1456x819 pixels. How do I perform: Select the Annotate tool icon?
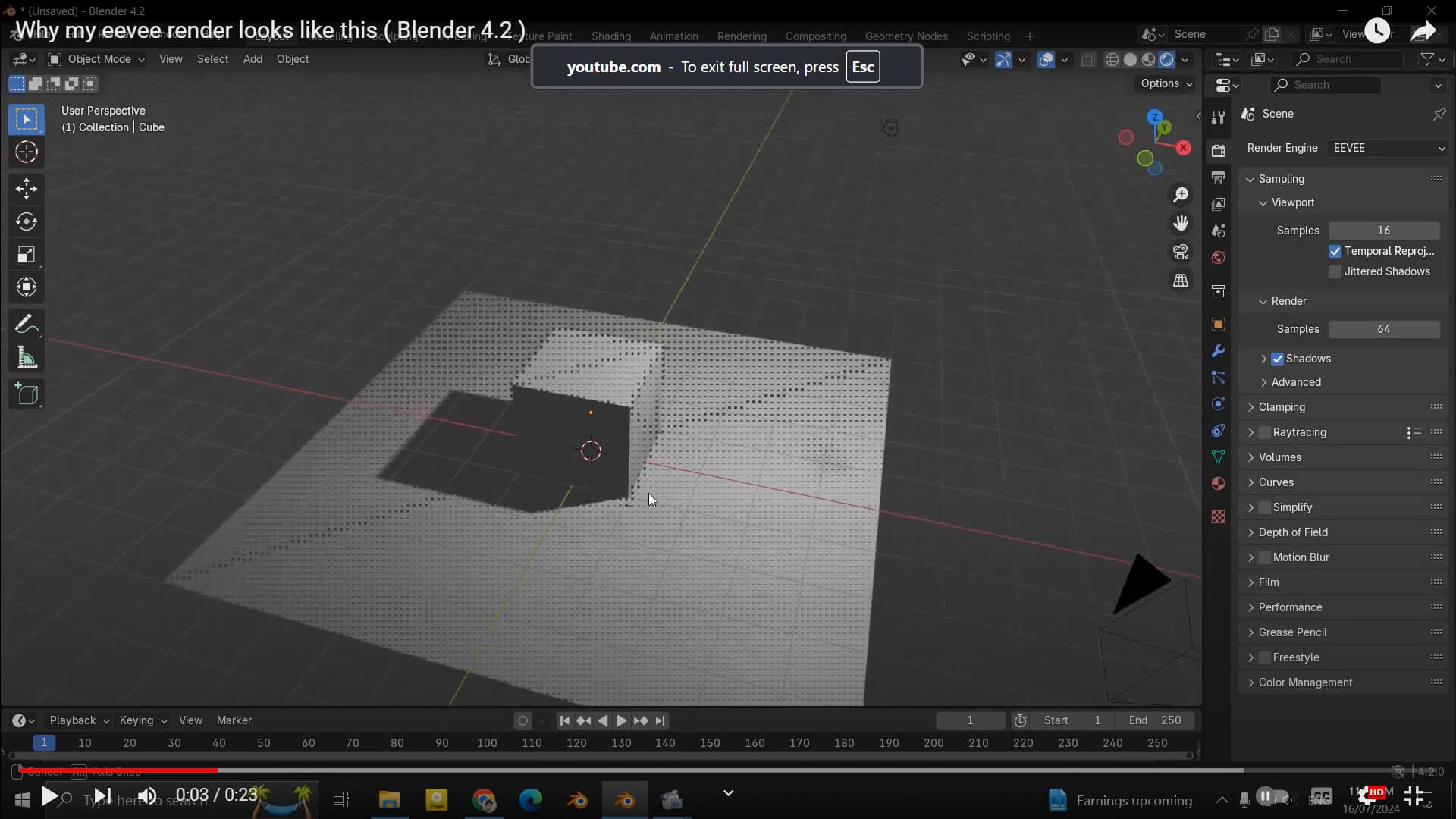[x=26, y=324]
